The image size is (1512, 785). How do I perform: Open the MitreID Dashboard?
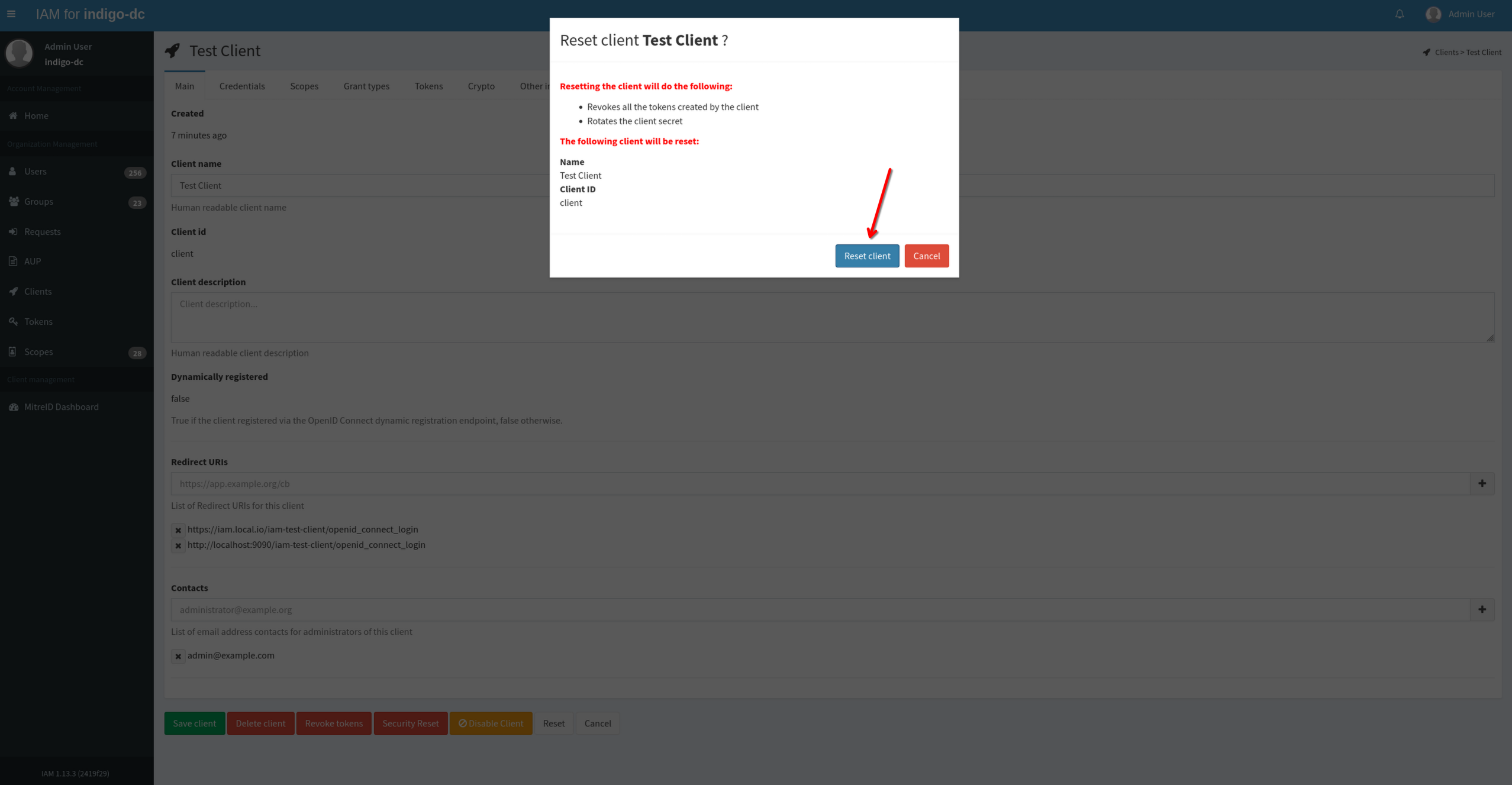tap(61, 406)
